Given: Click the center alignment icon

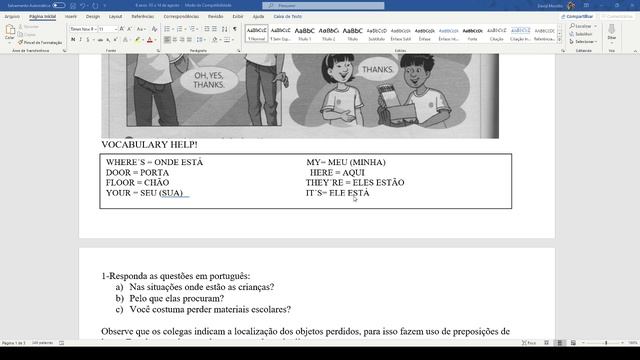Looking at the screenshot, I should tap(175, 40).
